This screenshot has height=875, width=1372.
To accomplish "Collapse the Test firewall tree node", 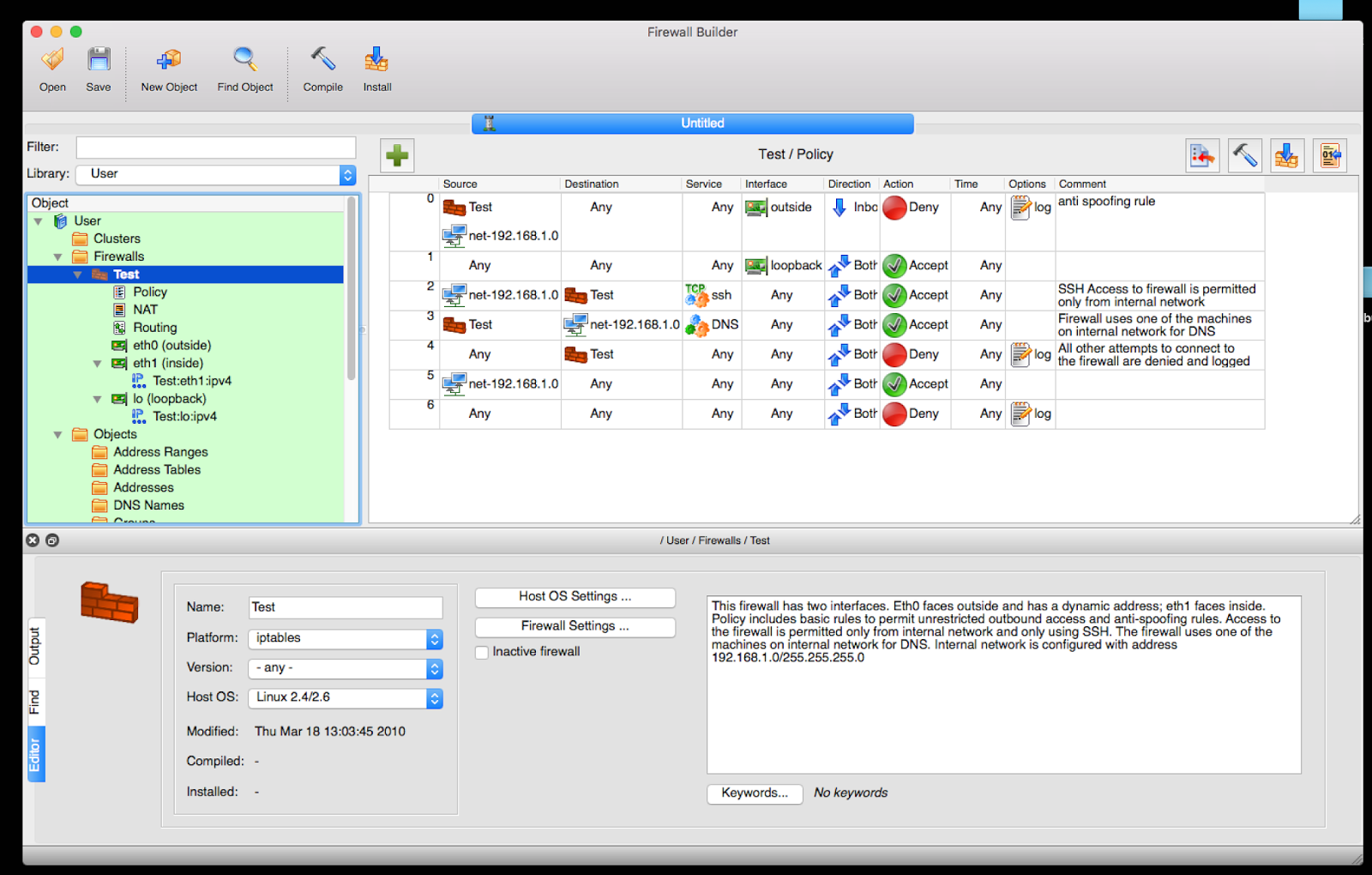I will coord(77,275).
